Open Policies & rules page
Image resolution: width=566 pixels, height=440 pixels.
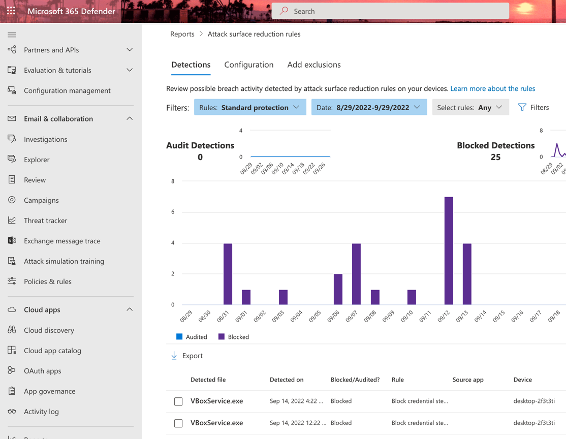(47, 281)
